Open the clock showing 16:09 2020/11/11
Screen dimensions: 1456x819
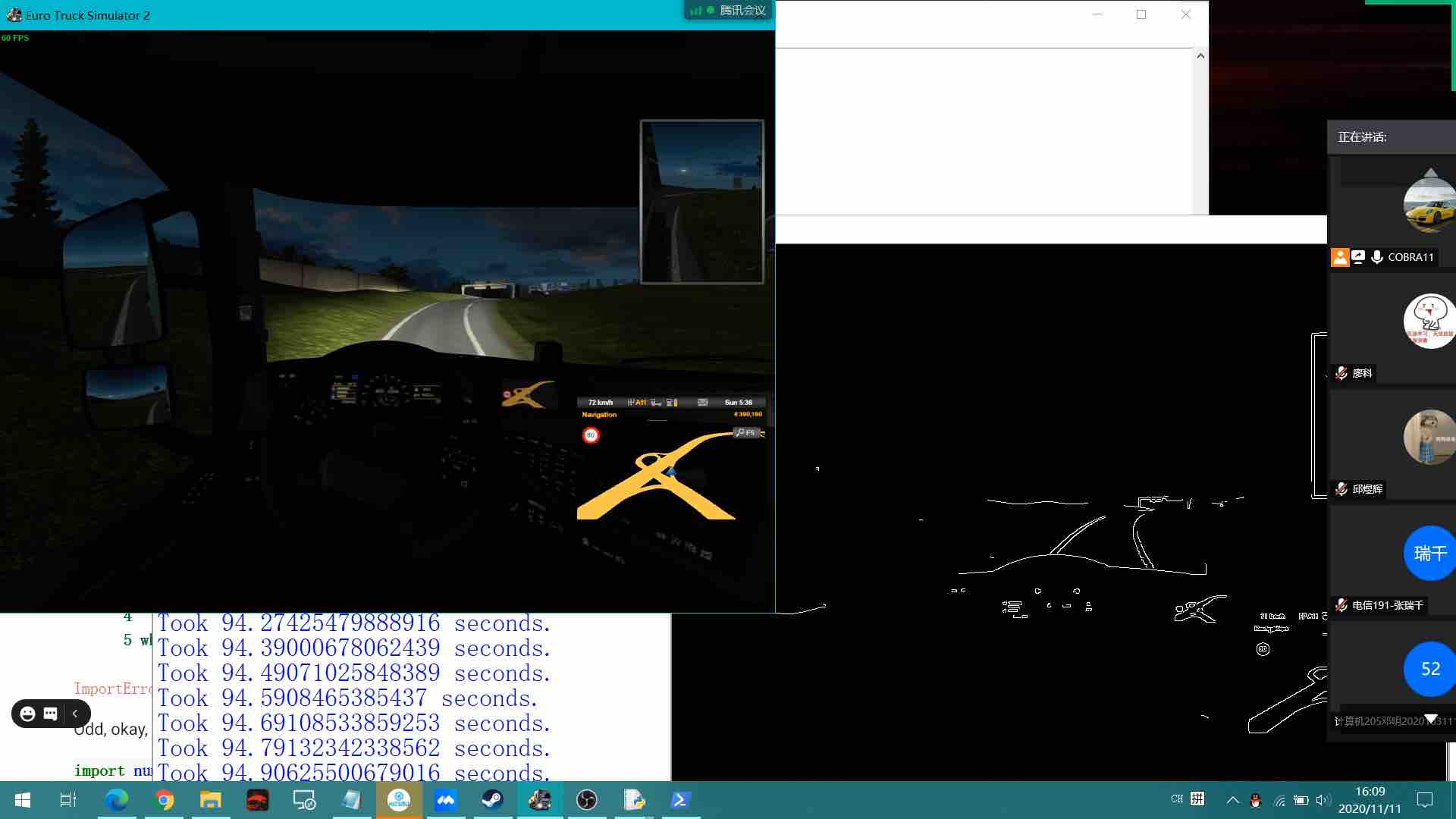[1370, 800]
